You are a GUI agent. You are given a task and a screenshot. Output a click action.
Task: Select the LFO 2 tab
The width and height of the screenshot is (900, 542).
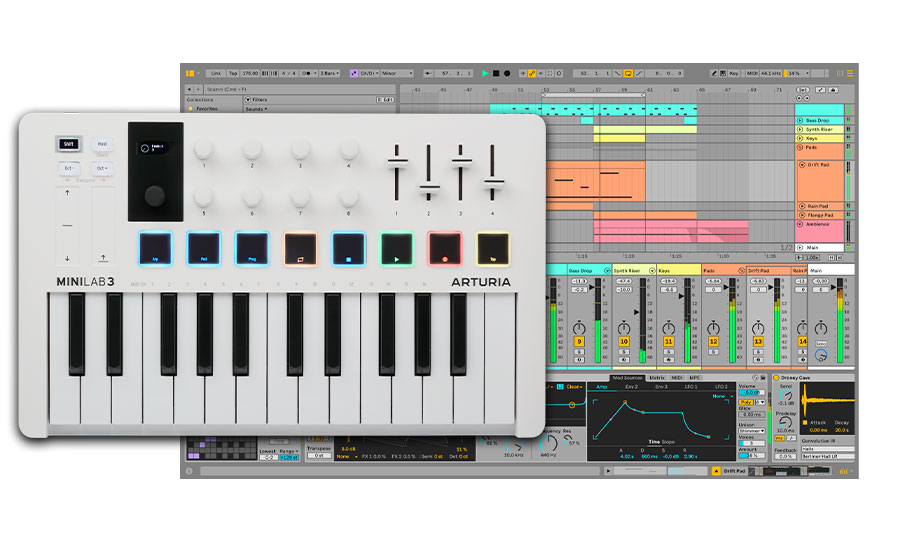coord(721,387)
